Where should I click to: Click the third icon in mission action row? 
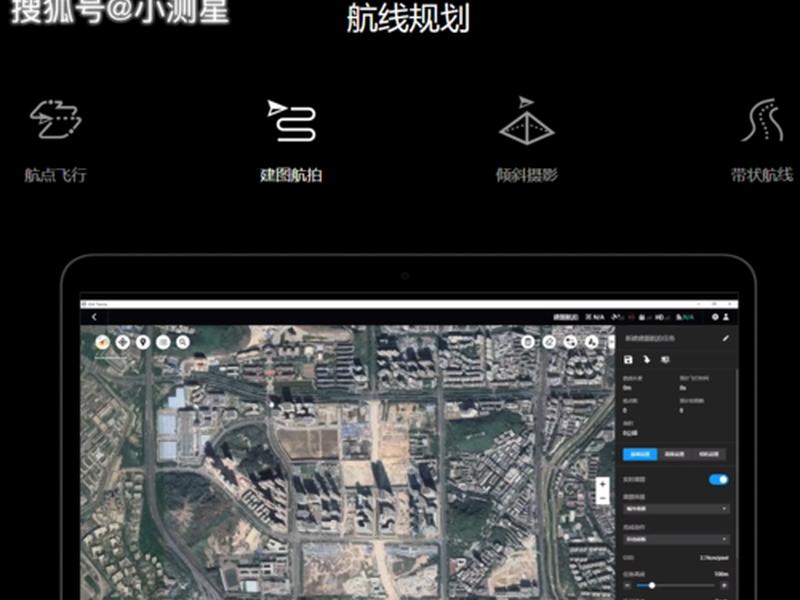coord(665,360)
